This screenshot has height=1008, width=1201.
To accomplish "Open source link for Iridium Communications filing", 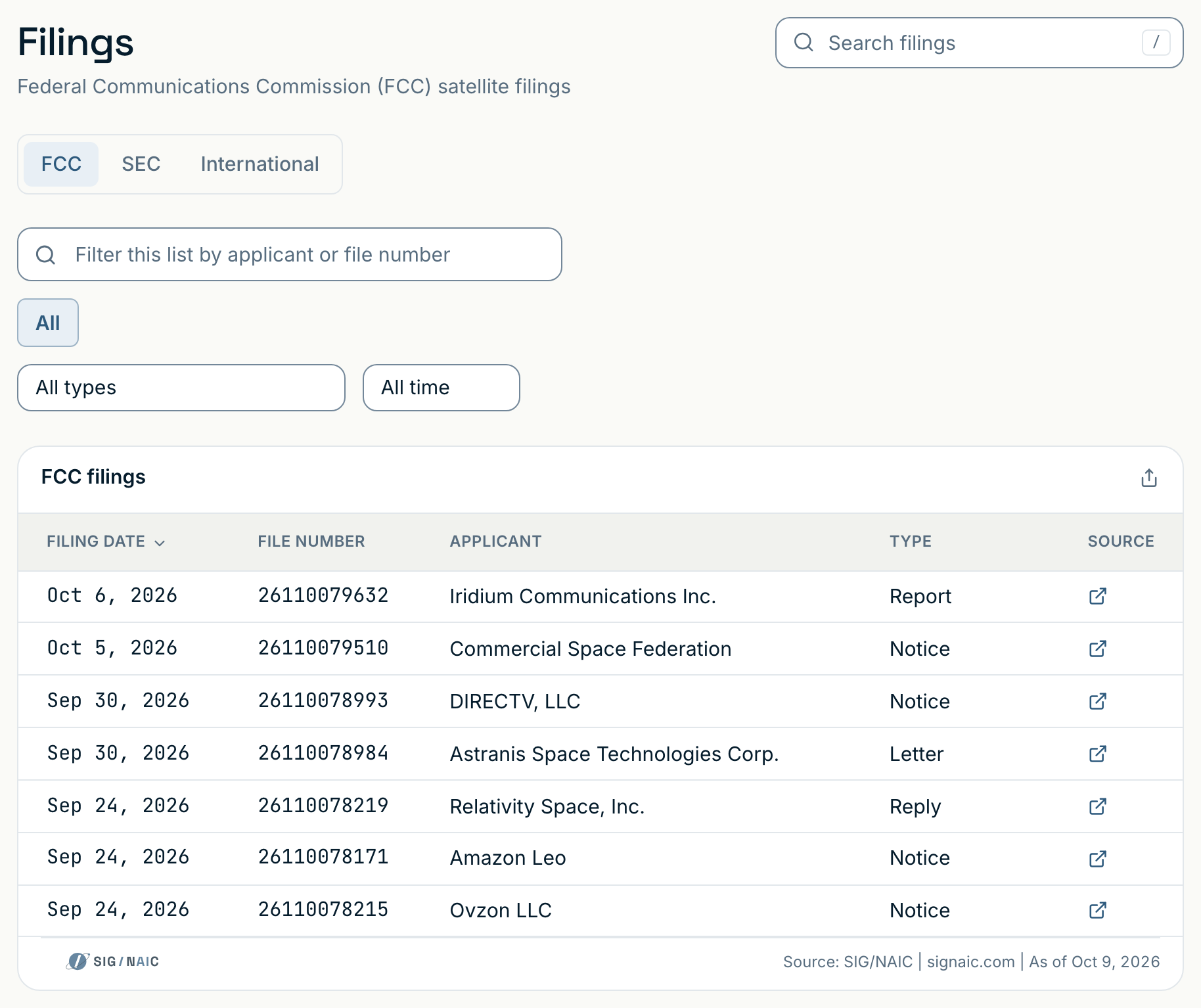I will 1097,596.
